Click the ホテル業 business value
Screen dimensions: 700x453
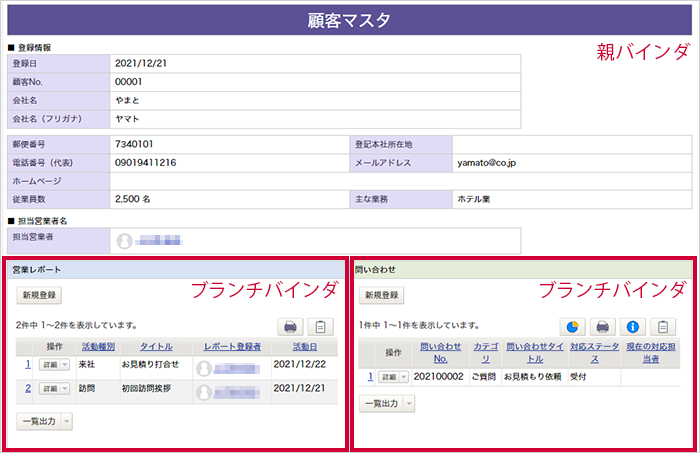pos(474,199)
